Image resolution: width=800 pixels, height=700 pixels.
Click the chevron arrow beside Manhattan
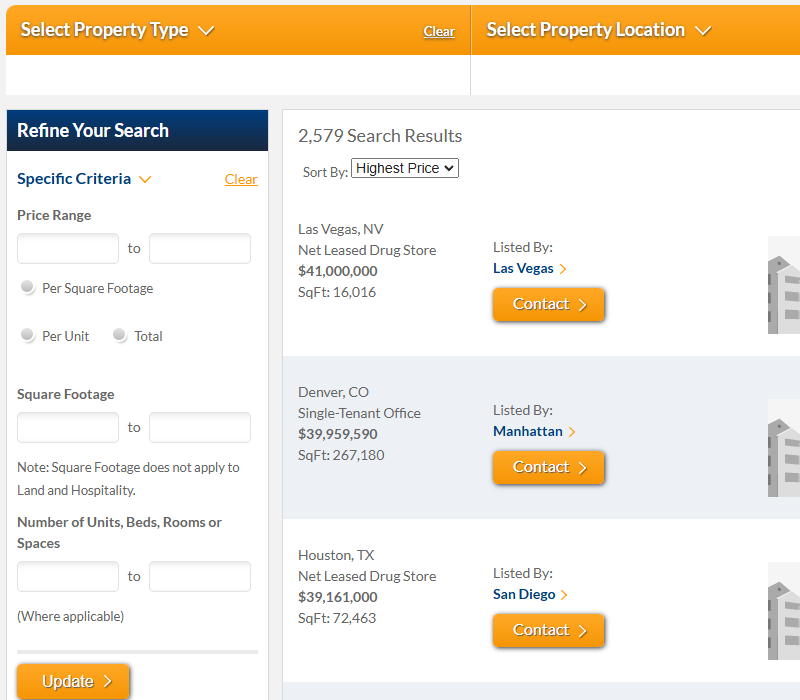click(572, 432)
